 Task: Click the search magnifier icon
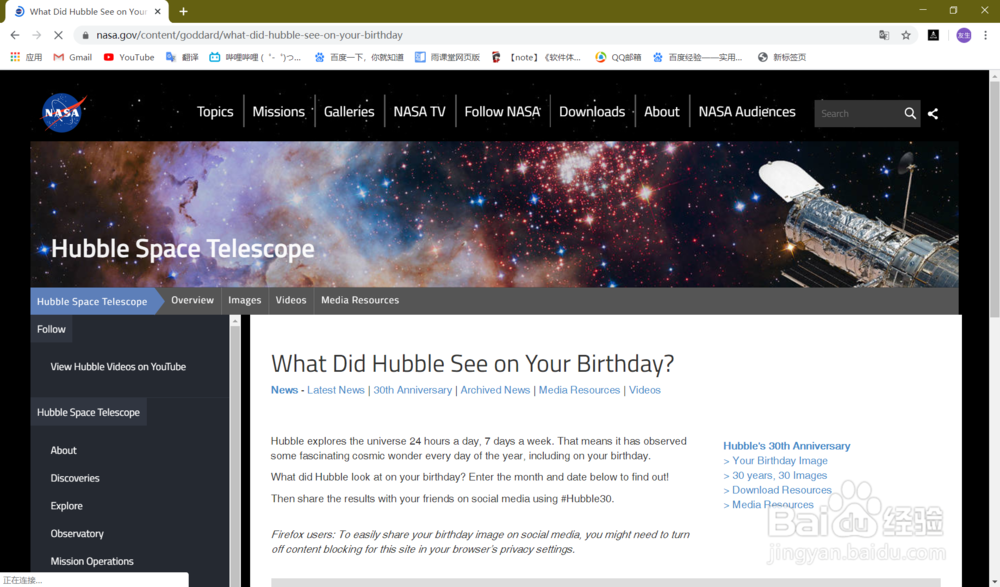[x=909, y=114]
